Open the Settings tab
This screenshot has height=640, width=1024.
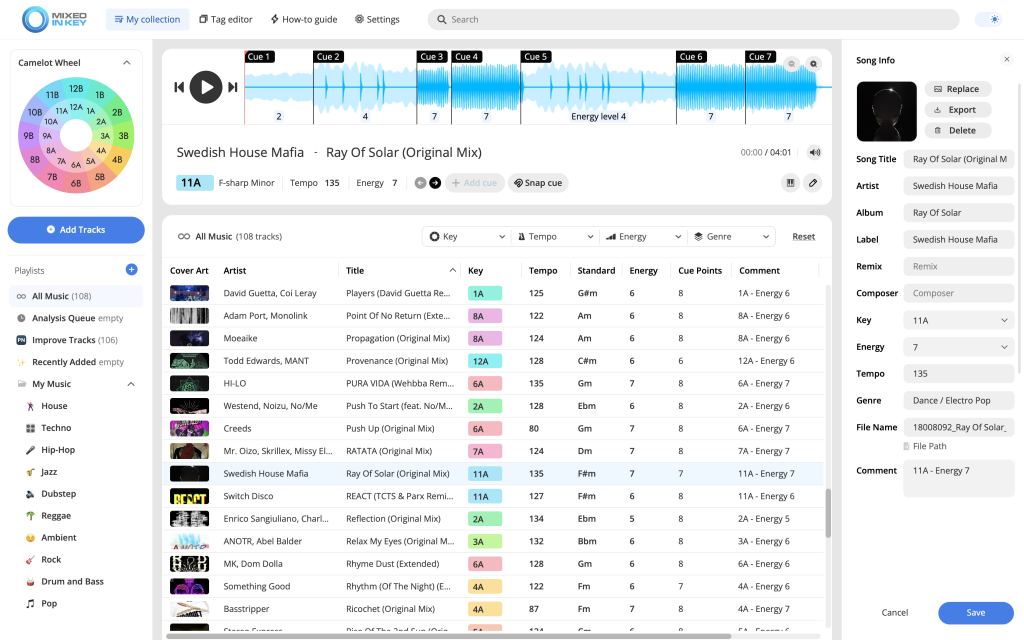pos(377,19)
